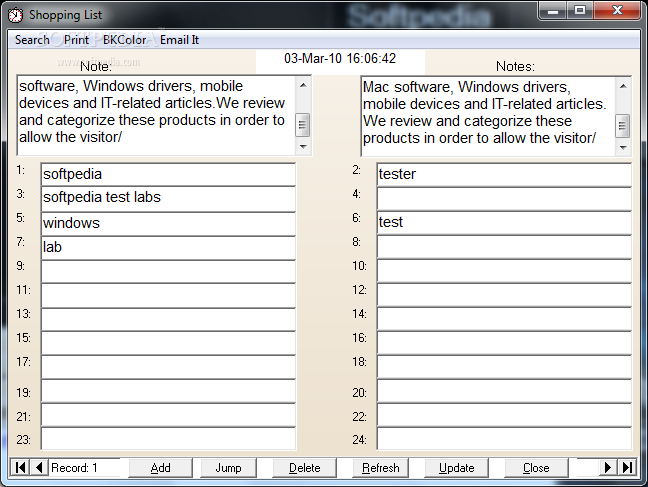Screen dimensions: 648x487
Task: Click empty item field 18
Action: click(x=504, y=367)
